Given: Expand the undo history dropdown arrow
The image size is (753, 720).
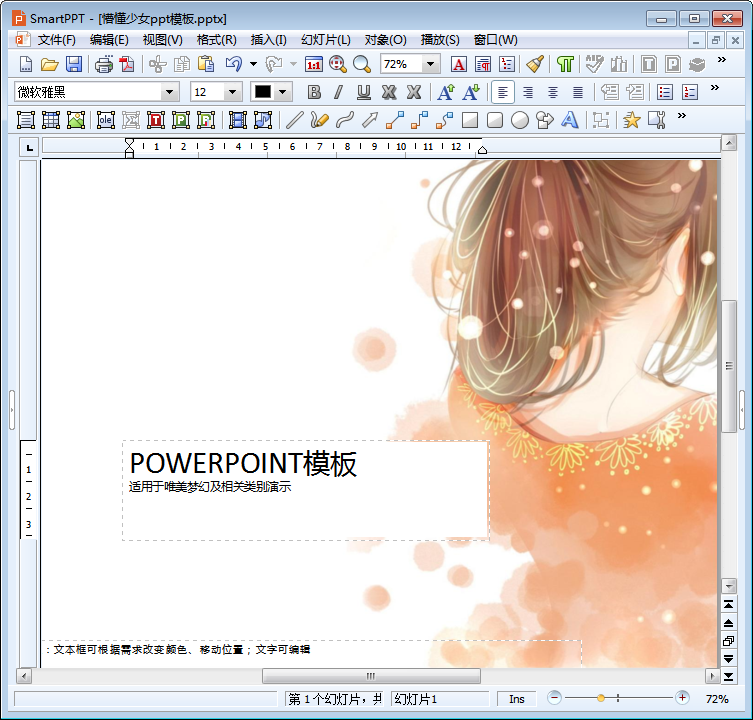Looking at the screenshot, I should click(253, 64).
